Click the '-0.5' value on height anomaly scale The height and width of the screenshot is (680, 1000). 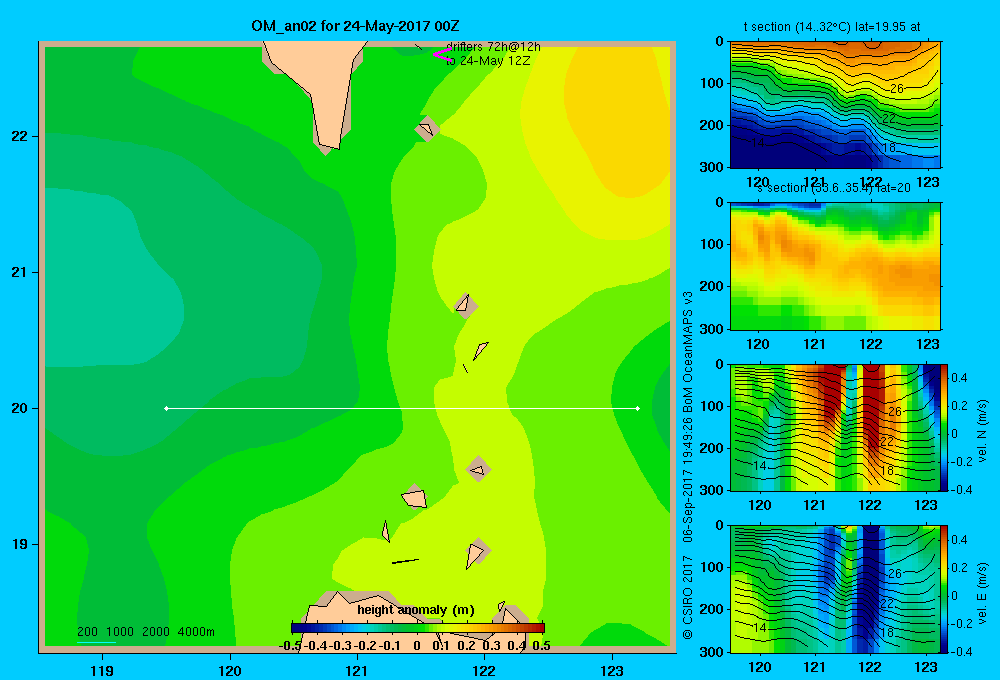click(x=290, y=646)
